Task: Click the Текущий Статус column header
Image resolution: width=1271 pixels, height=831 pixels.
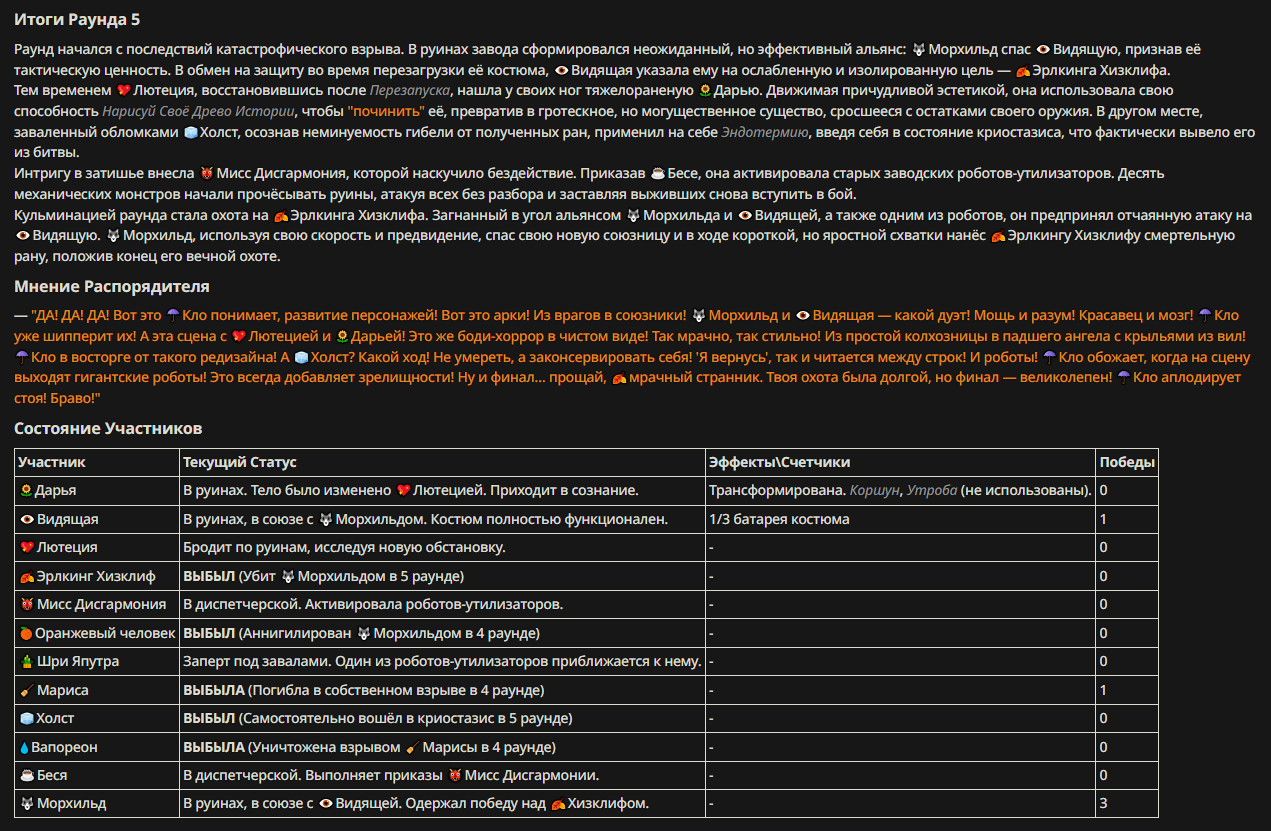Action: click(x=240, y=462)
